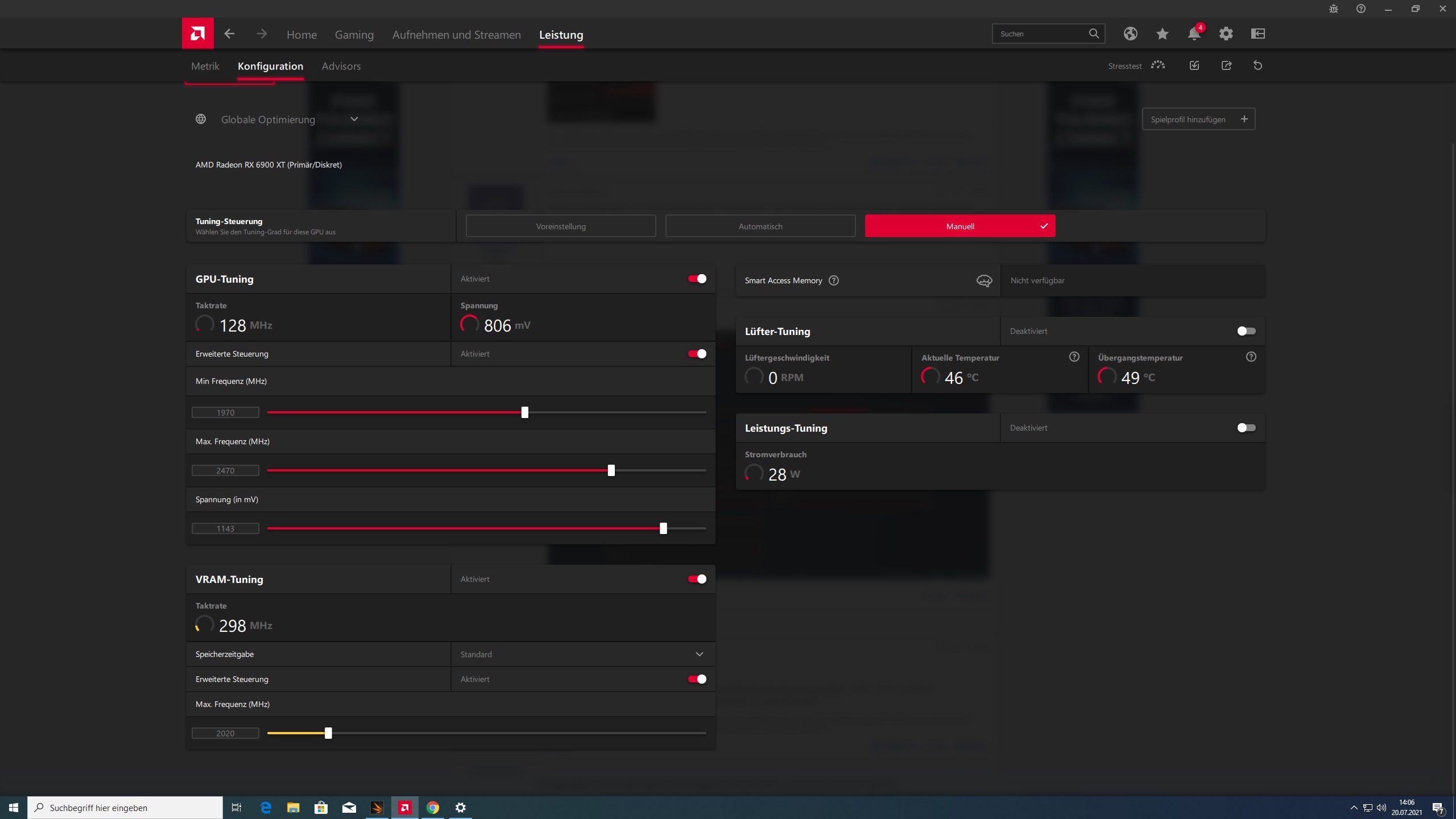Open settings via the gear icon
1456x819 pixels.
point(1226,34)
